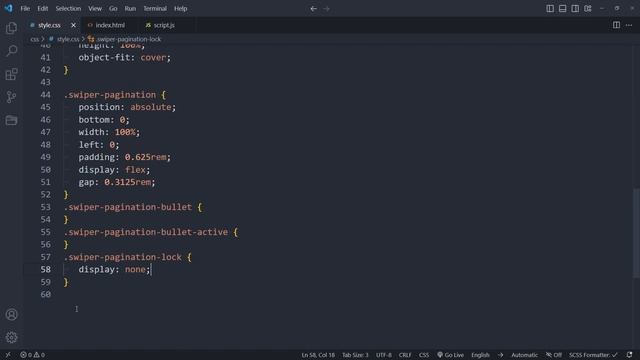
Task: Click the 'padding: 0.625rem;' line
Action: click(124, 157)
